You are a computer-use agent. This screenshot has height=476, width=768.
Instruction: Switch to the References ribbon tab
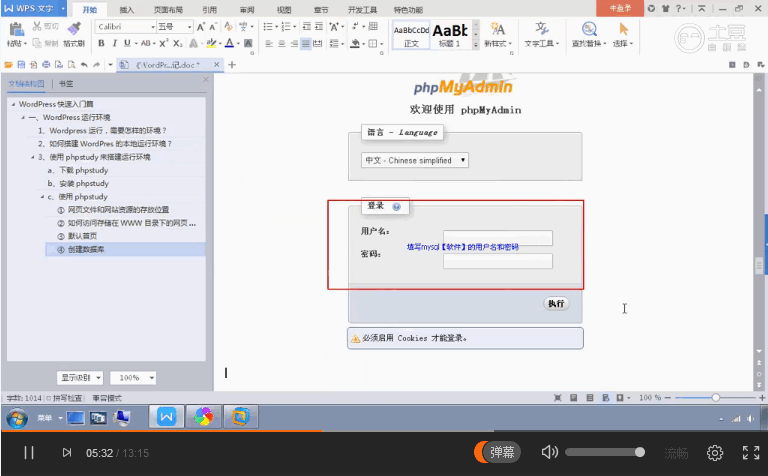(209, 10)
